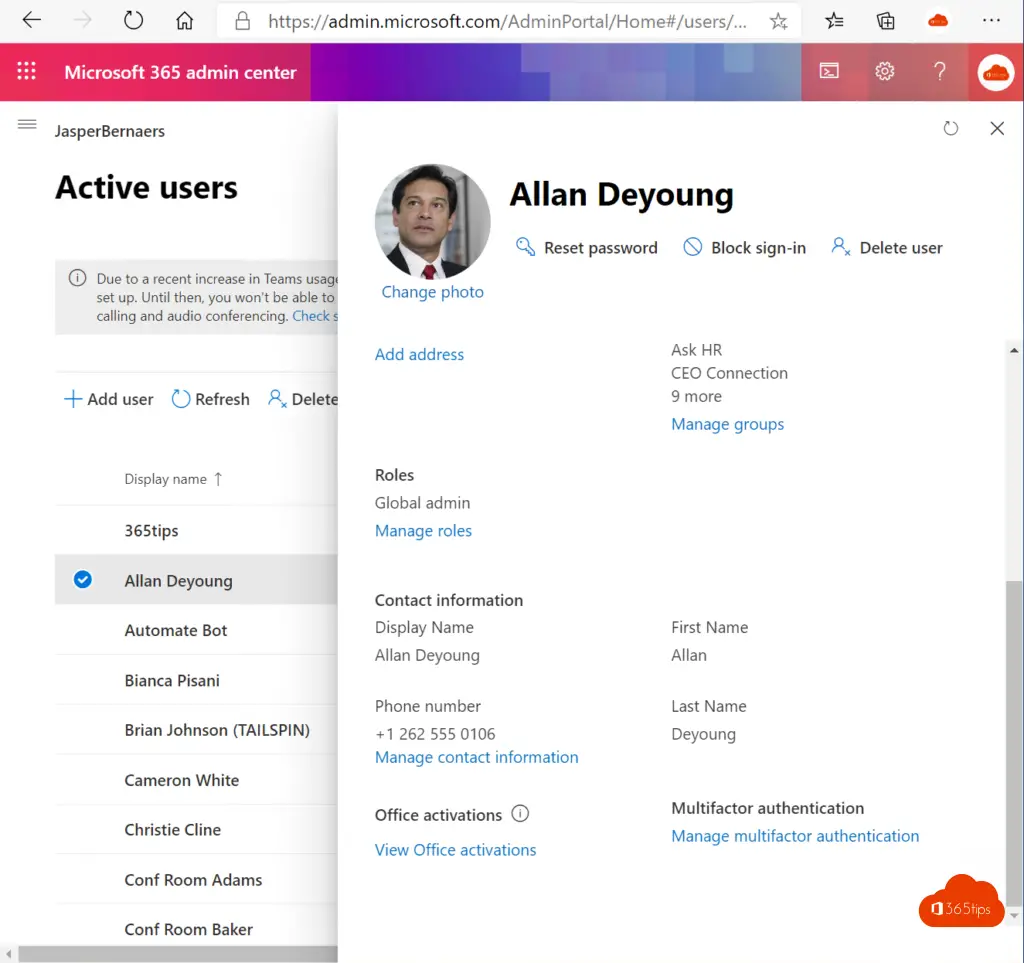Viewport: 1024px width, 963px height.
Task: Open Manage contact information link
Action: 477,757
